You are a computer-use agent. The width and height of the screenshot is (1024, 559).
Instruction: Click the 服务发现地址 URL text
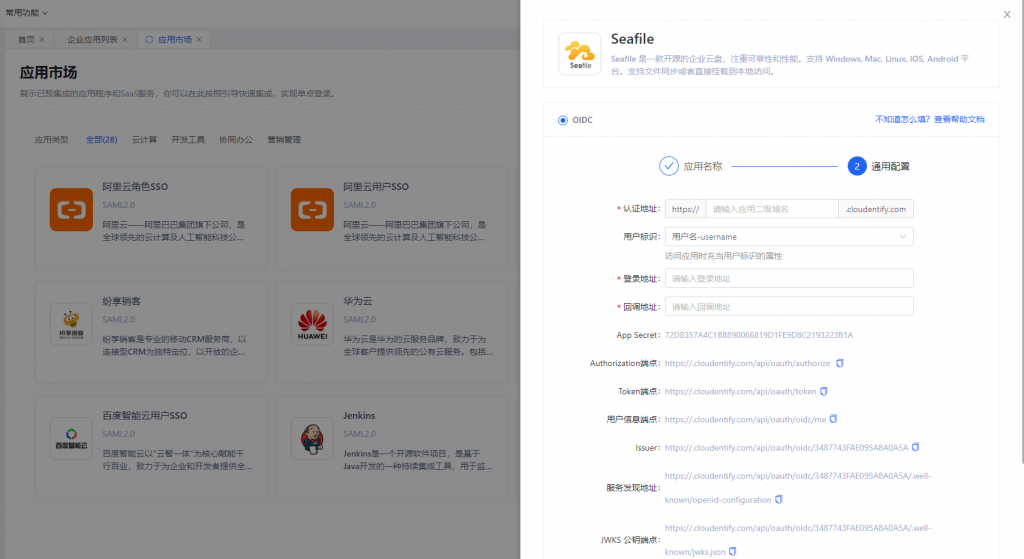pos(798,488)
